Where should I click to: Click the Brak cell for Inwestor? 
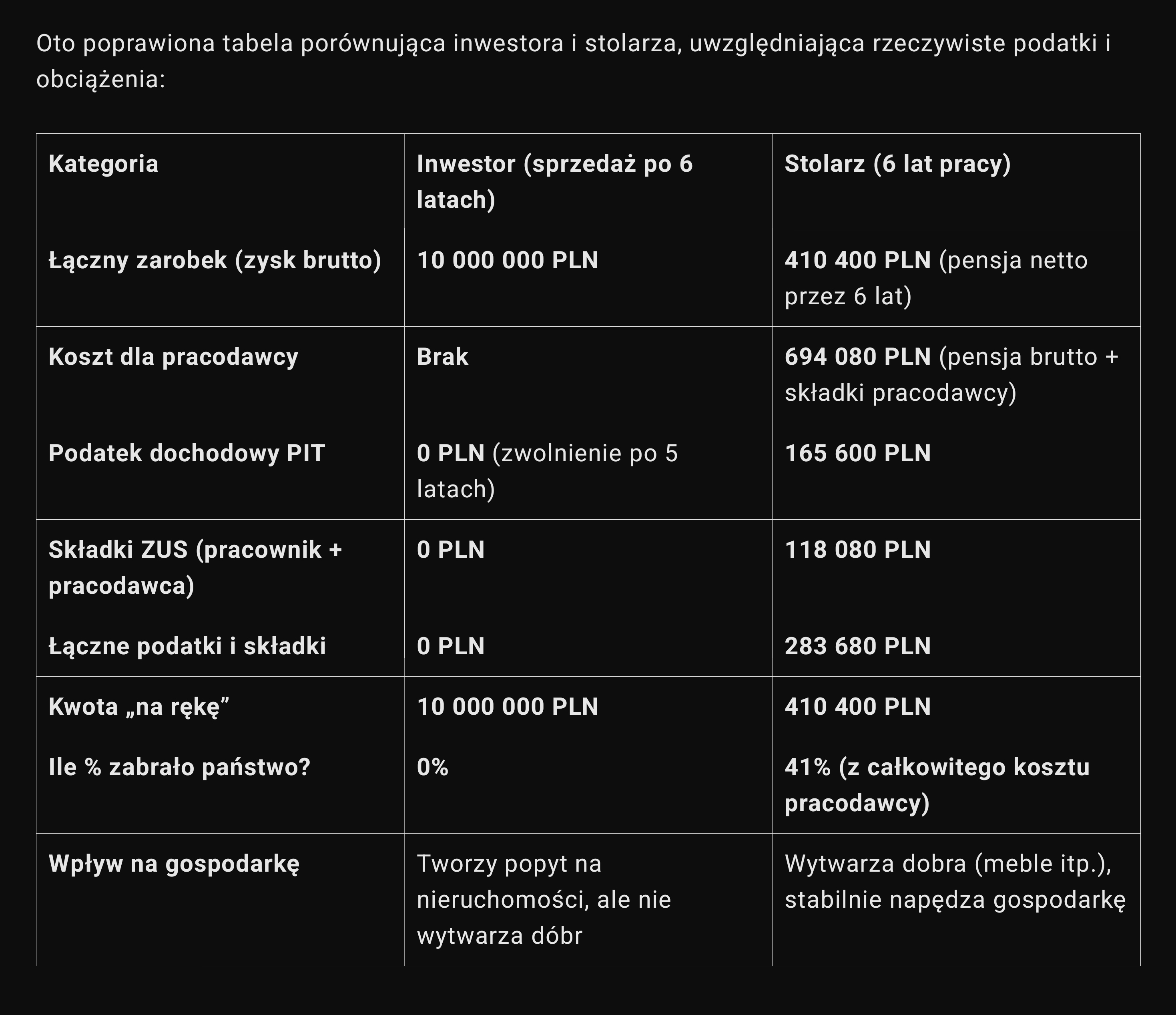pos(442,357)
